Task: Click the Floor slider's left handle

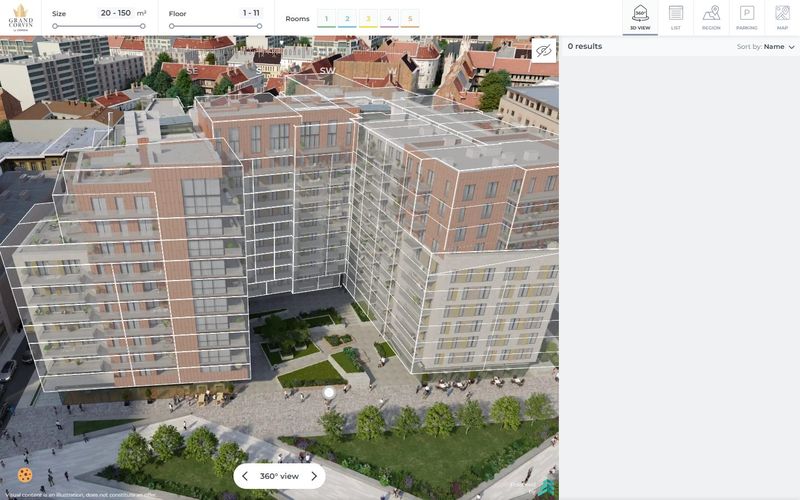Action: click(x=172, y=26)
